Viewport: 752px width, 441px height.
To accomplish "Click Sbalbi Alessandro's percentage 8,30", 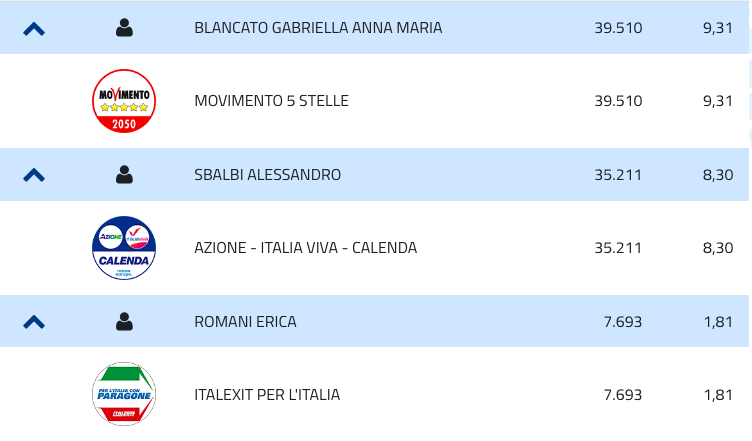I will click(718, 175).
